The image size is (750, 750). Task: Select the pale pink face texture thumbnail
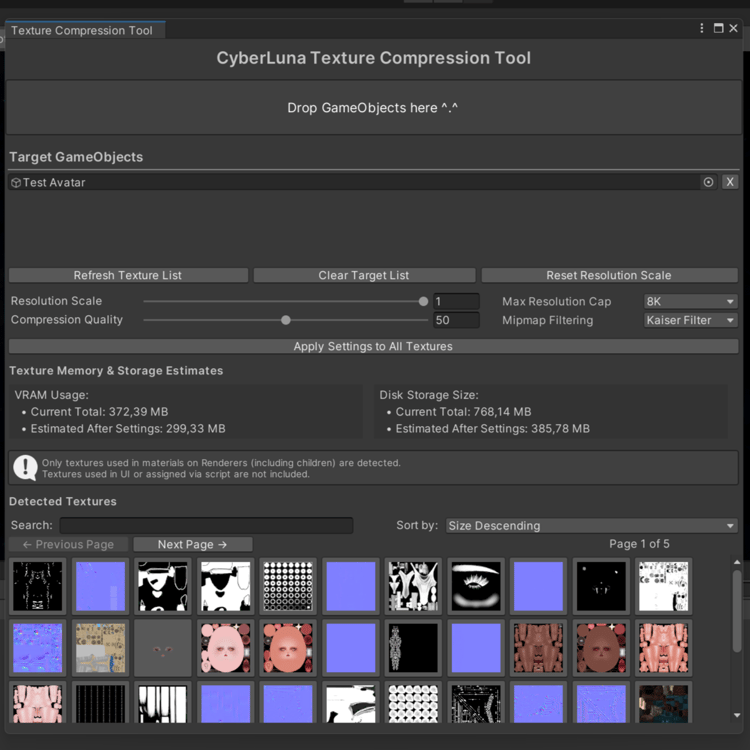[225, 648]
